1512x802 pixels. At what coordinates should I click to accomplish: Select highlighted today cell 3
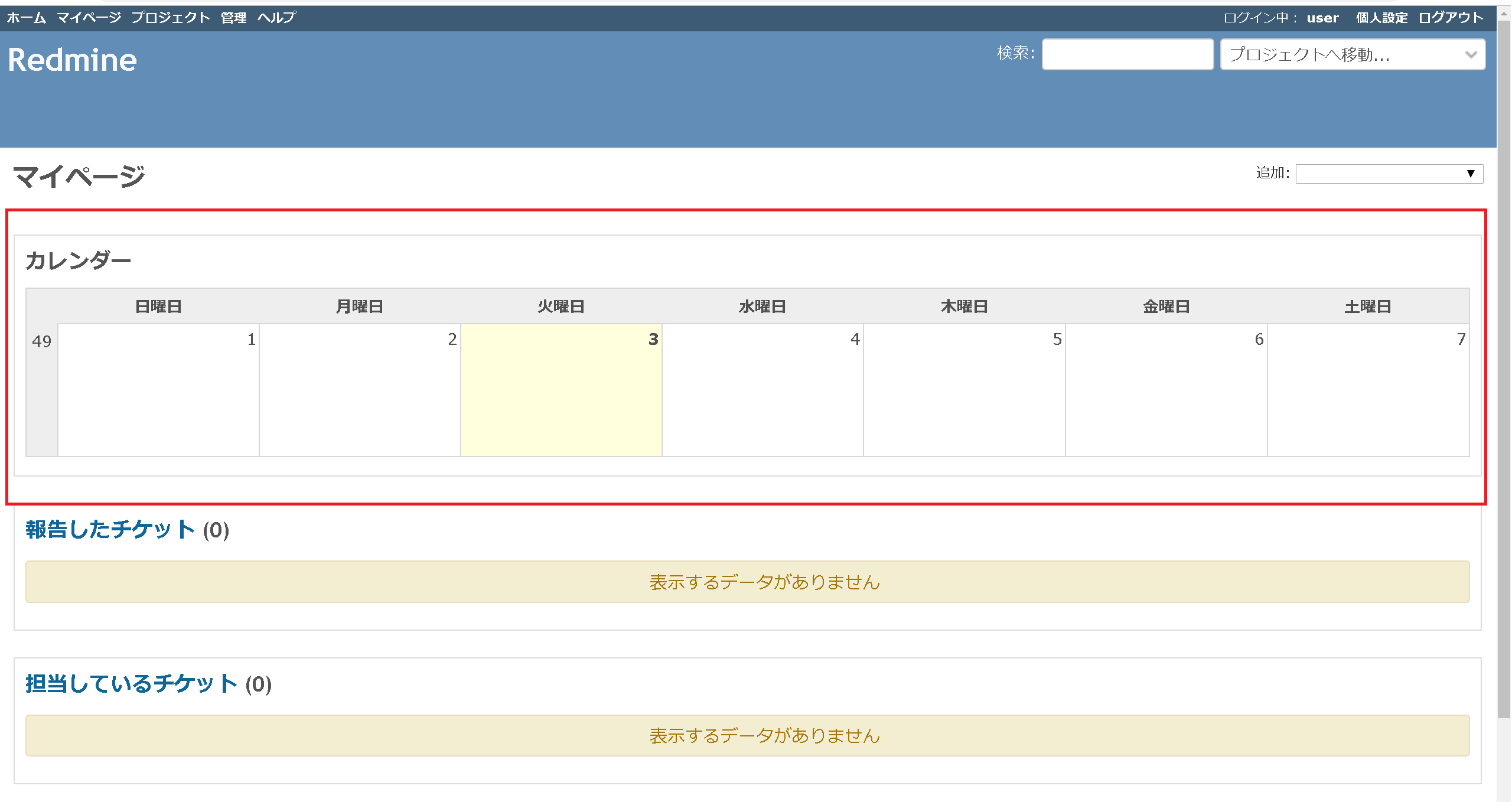coord(561,390)
